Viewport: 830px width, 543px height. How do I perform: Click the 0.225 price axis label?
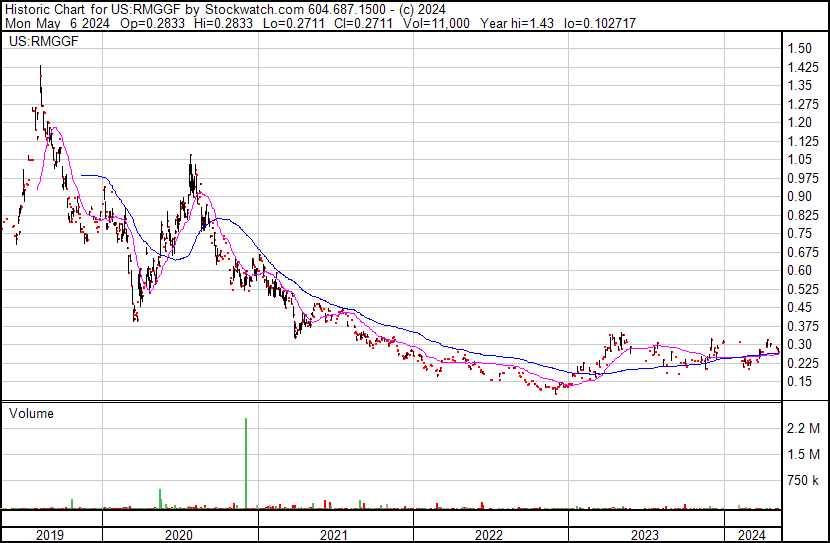[x=803, y=364]
